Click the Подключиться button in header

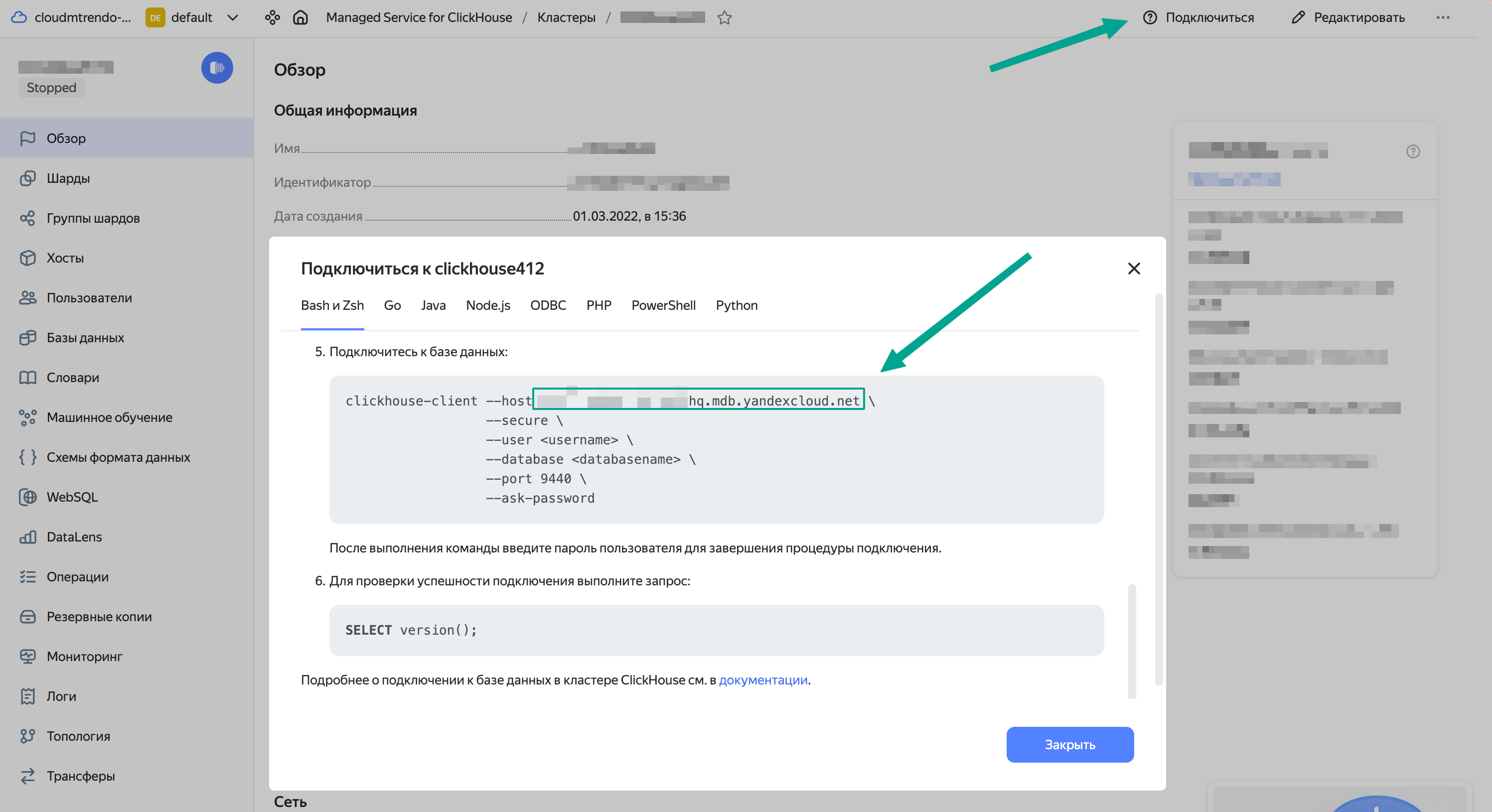tap(1198, 17)
